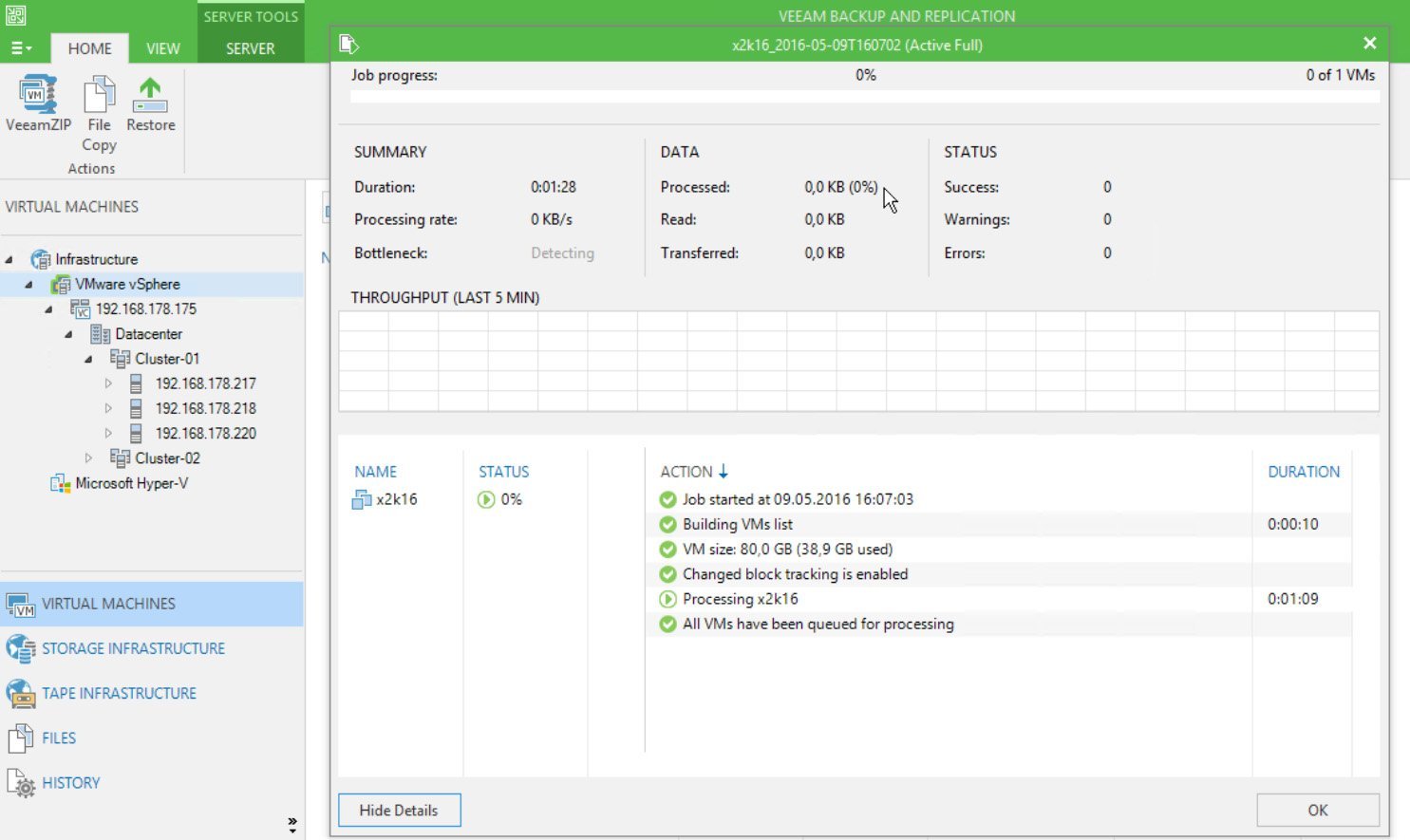The image size is (1410, 840).
Task: Open the VIRTUAL MACHINES navigation view
Action: pyautogui.click(x=152, y=604)
